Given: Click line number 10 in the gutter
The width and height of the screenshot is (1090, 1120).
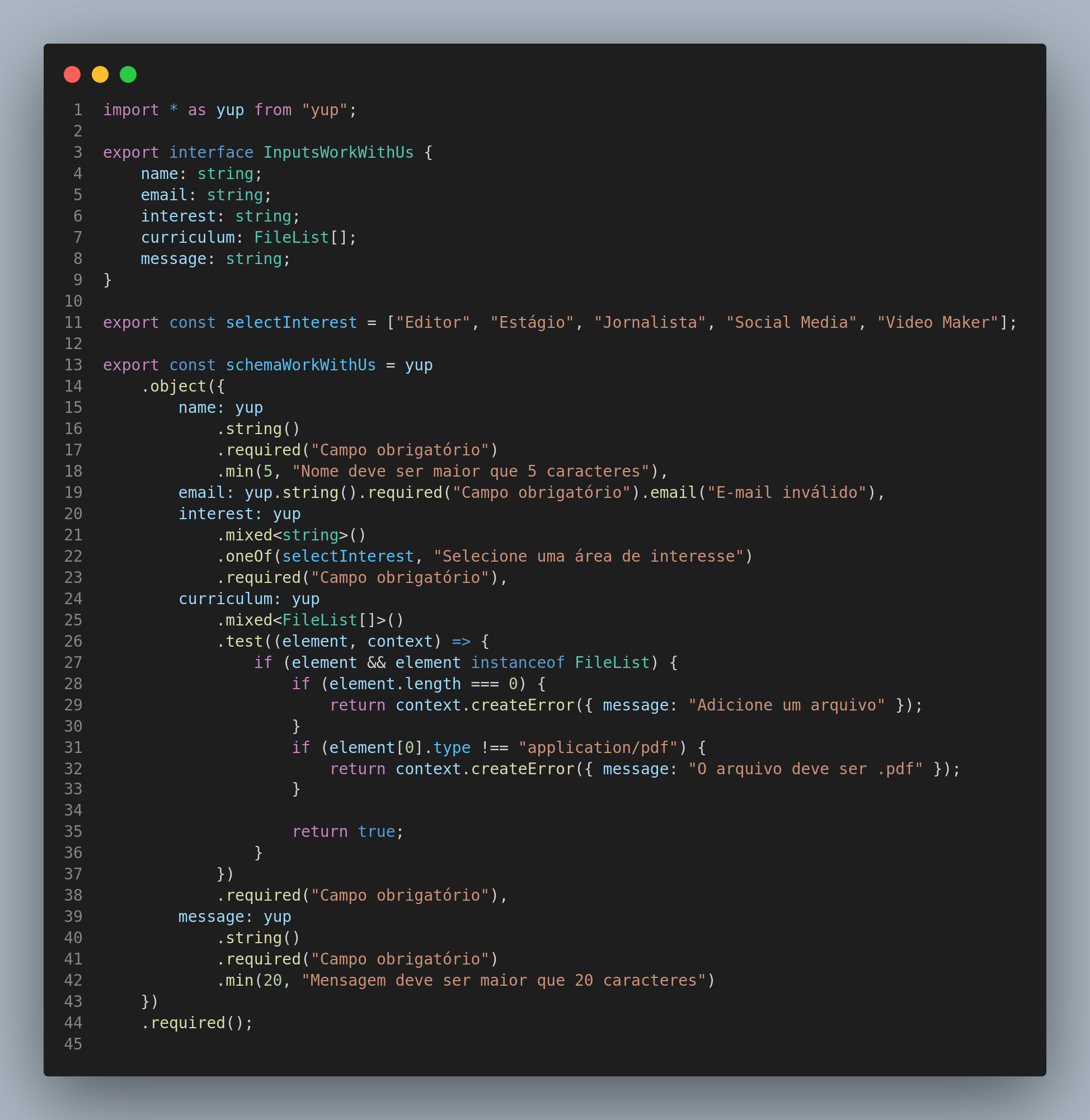Looking at the screenshot, I should click(73, 301).
